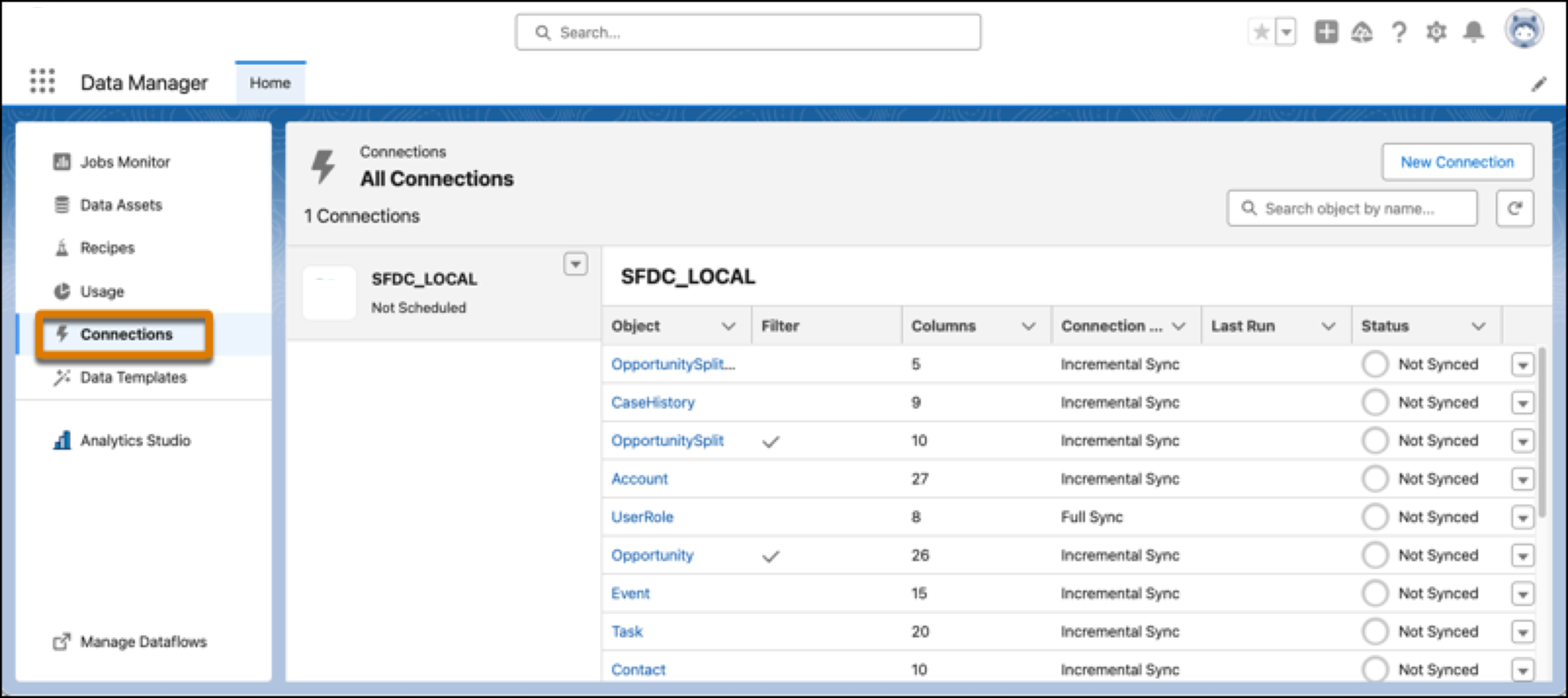Expand row actions for the Opportunity object
Image resolution: width=1568 pixels, height=698 pixels.
pyautogui.click(x=1522, y=555)
